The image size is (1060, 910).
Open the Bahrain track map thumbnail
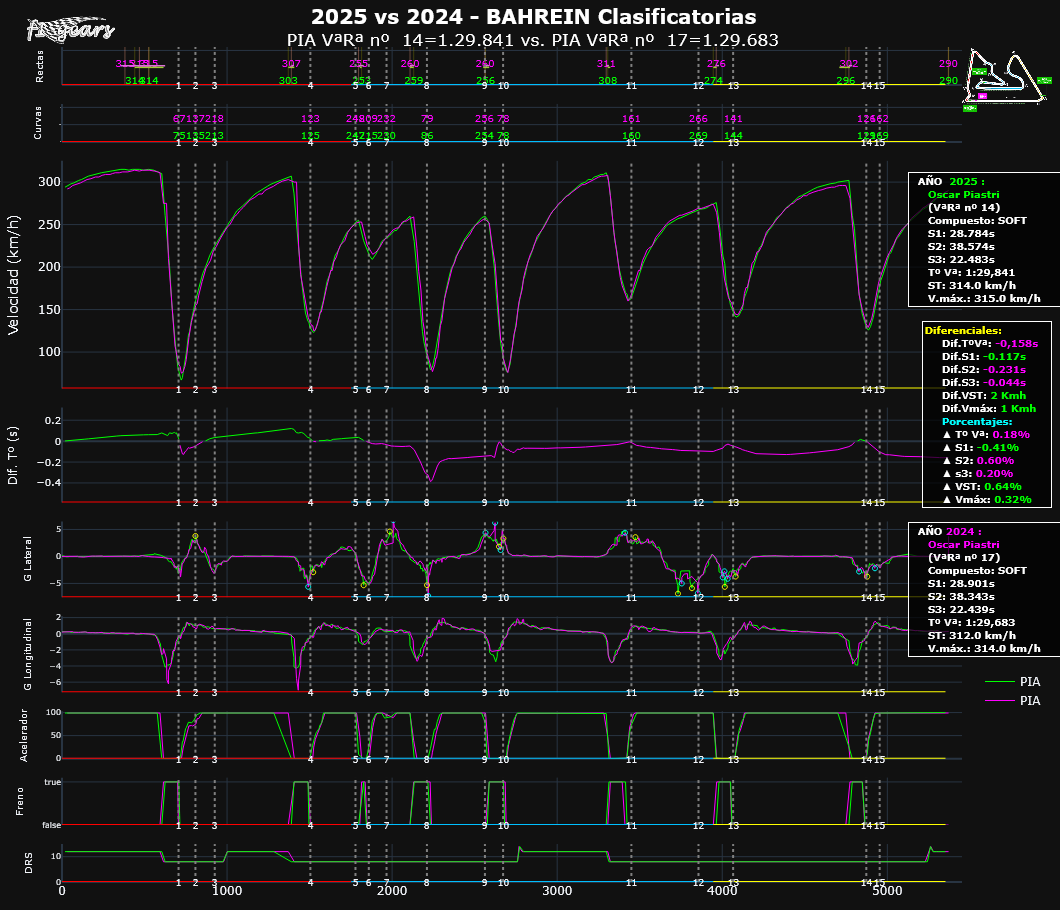(1007, 78)
